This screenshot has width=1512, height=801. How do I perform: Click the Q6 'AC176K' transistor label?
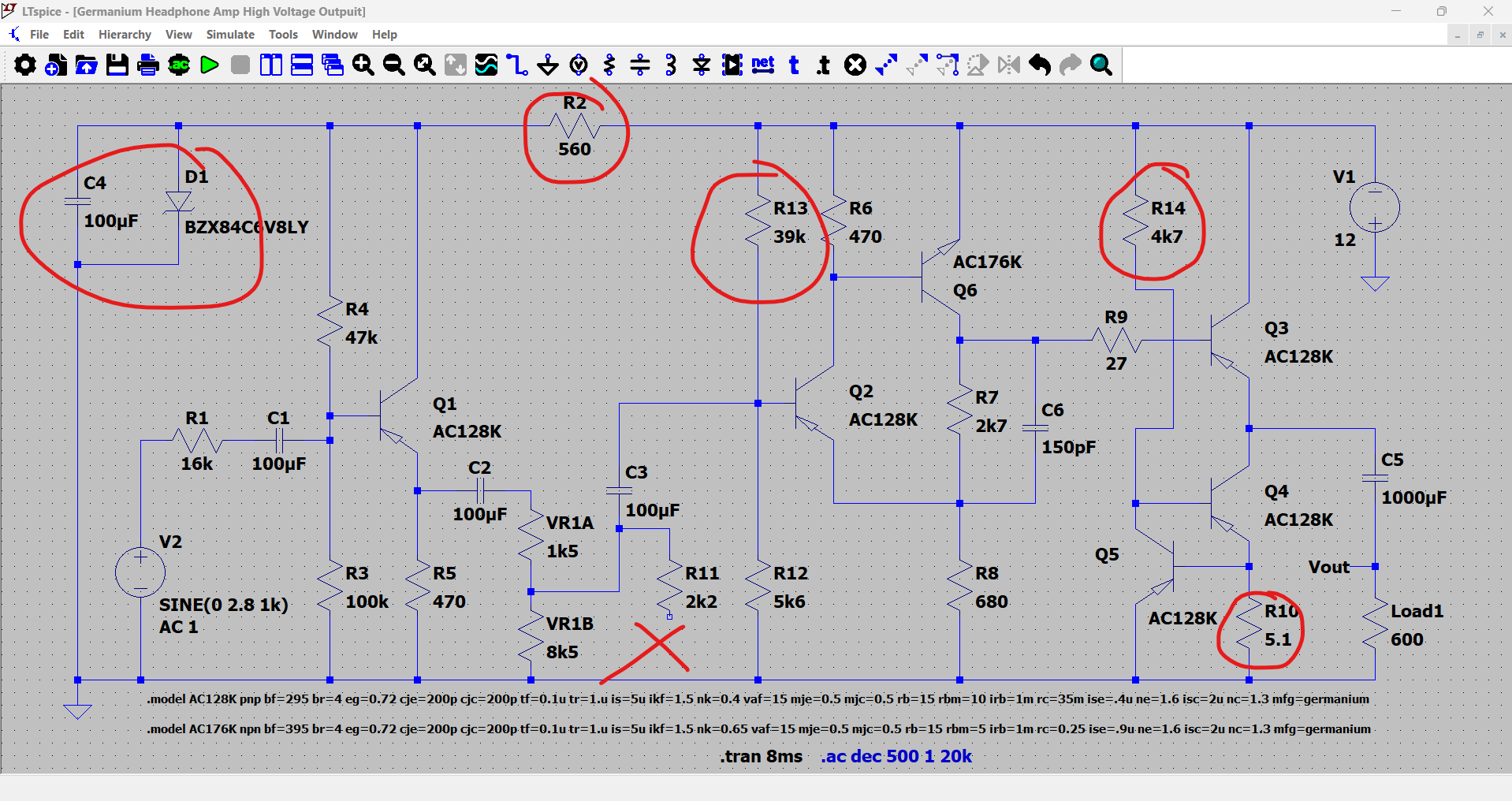tap(987, 262)
